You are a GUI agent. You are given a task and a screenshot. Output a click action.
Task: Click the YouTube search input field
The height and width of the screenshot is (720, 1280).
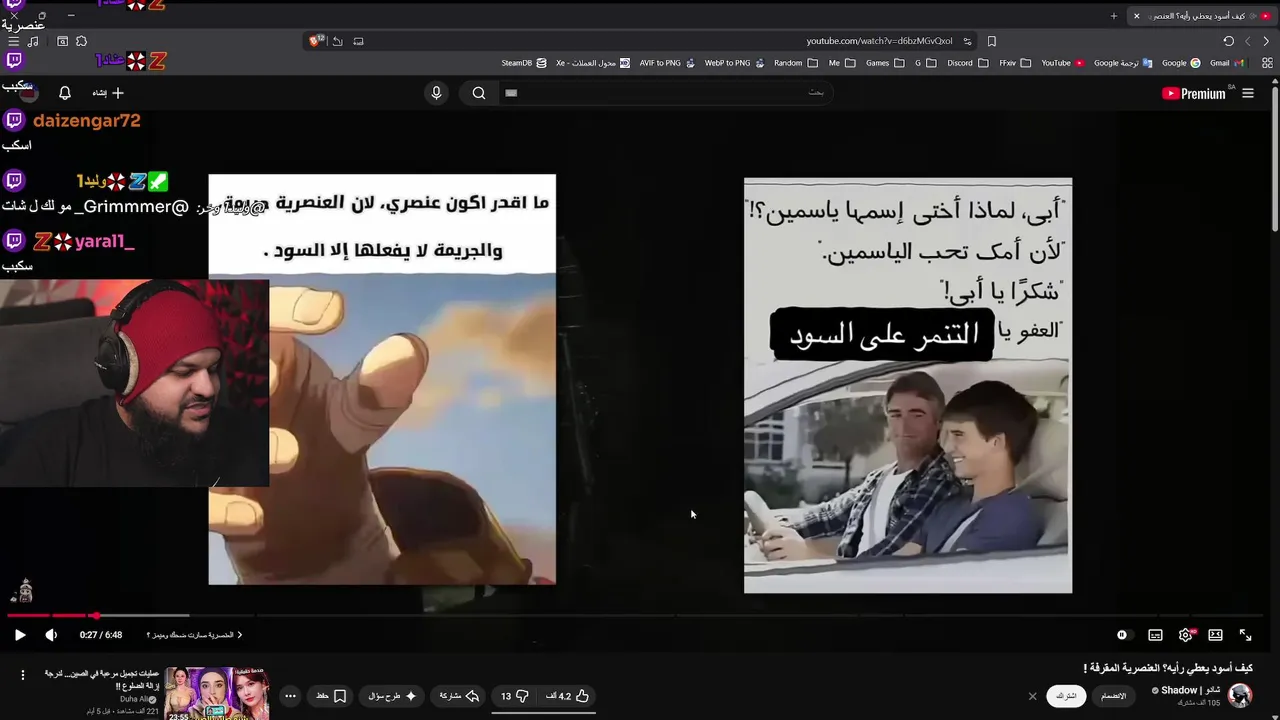[665, 93]
